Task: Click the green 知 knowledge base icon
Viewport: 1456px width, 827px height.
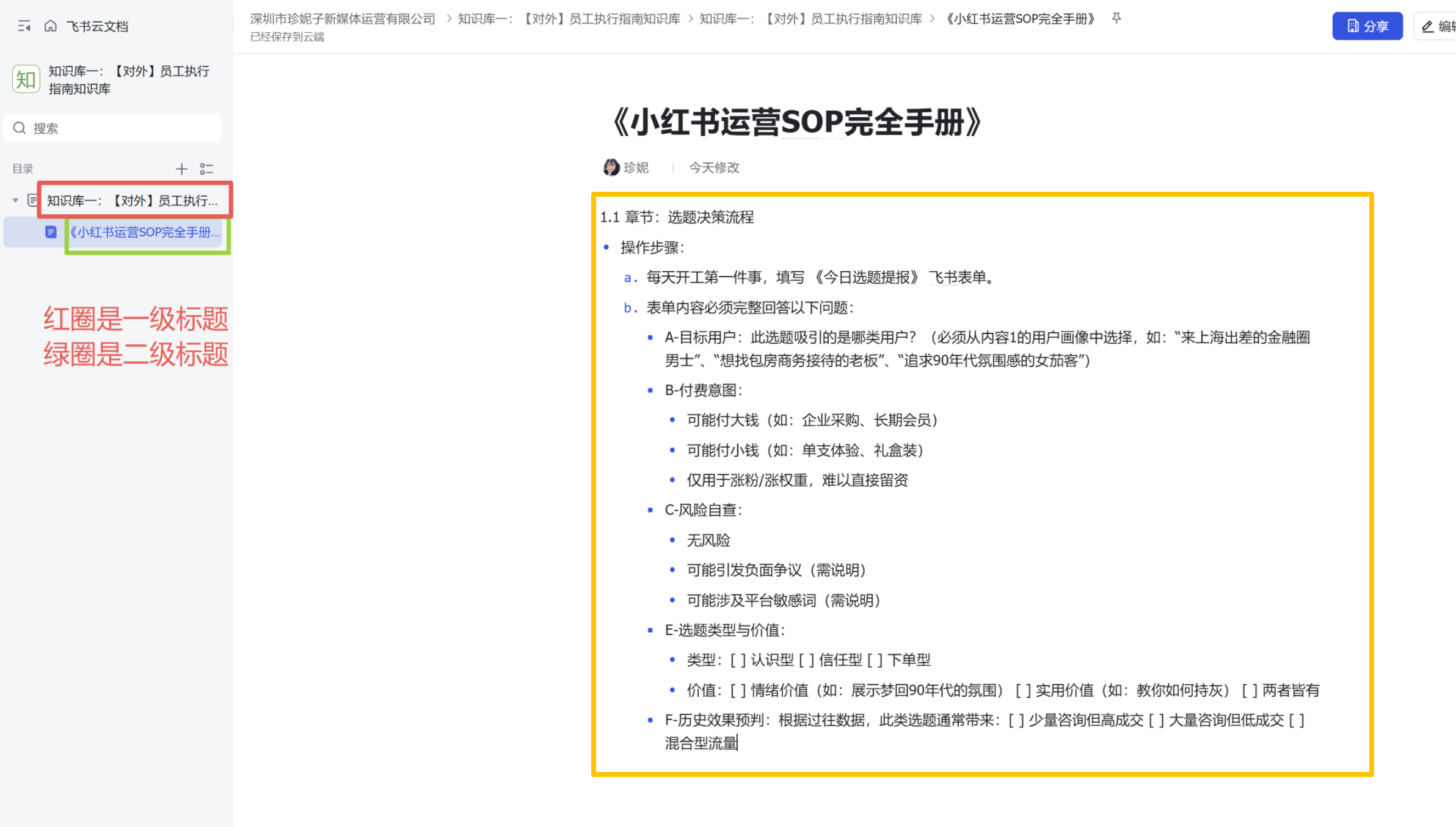Action: pyautogui.click(x=26, y=80)
